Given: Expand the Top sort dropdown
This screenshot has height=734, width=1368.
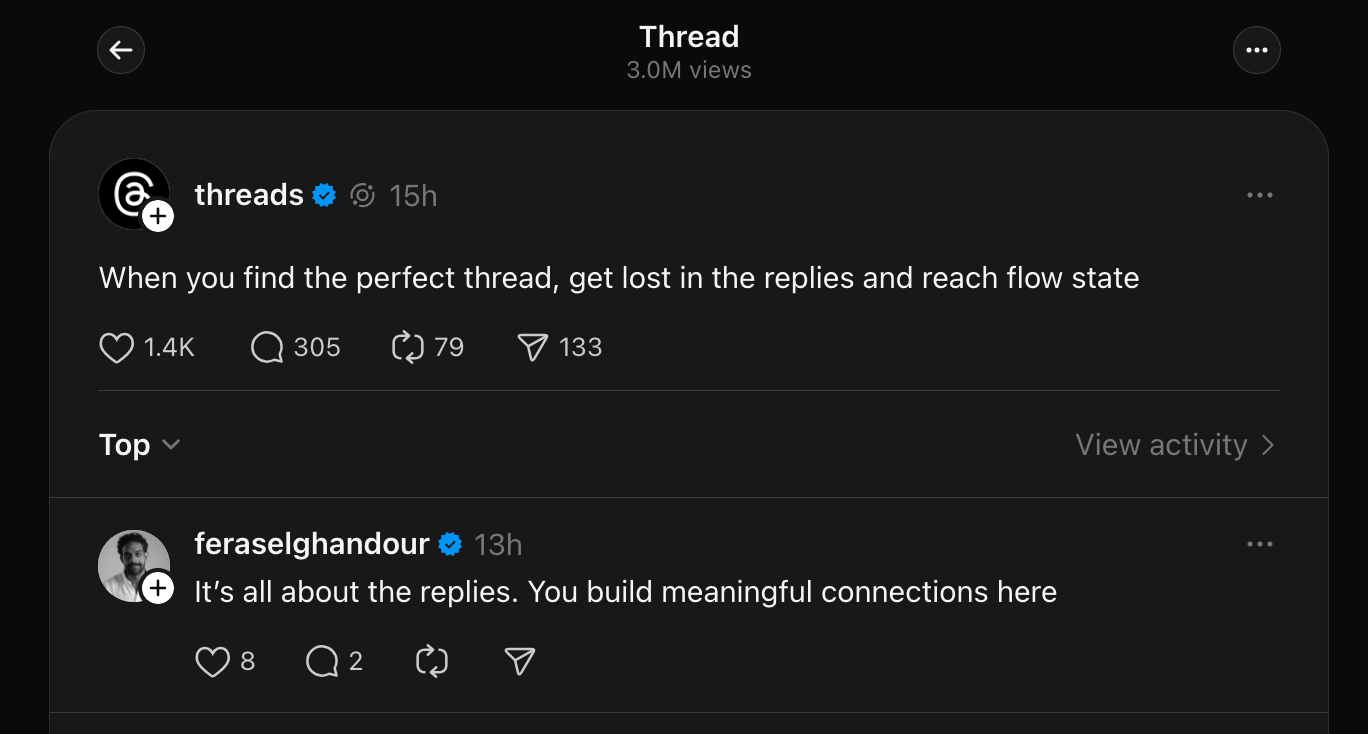Looking at the screenshot, I should coord(140,444).
